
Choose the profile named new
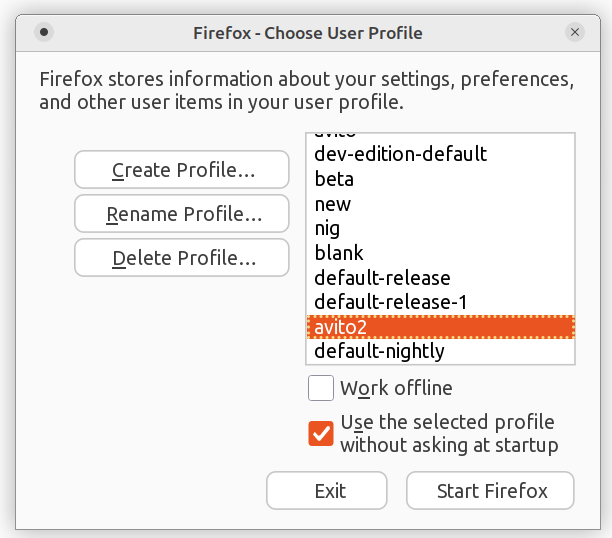333,204
